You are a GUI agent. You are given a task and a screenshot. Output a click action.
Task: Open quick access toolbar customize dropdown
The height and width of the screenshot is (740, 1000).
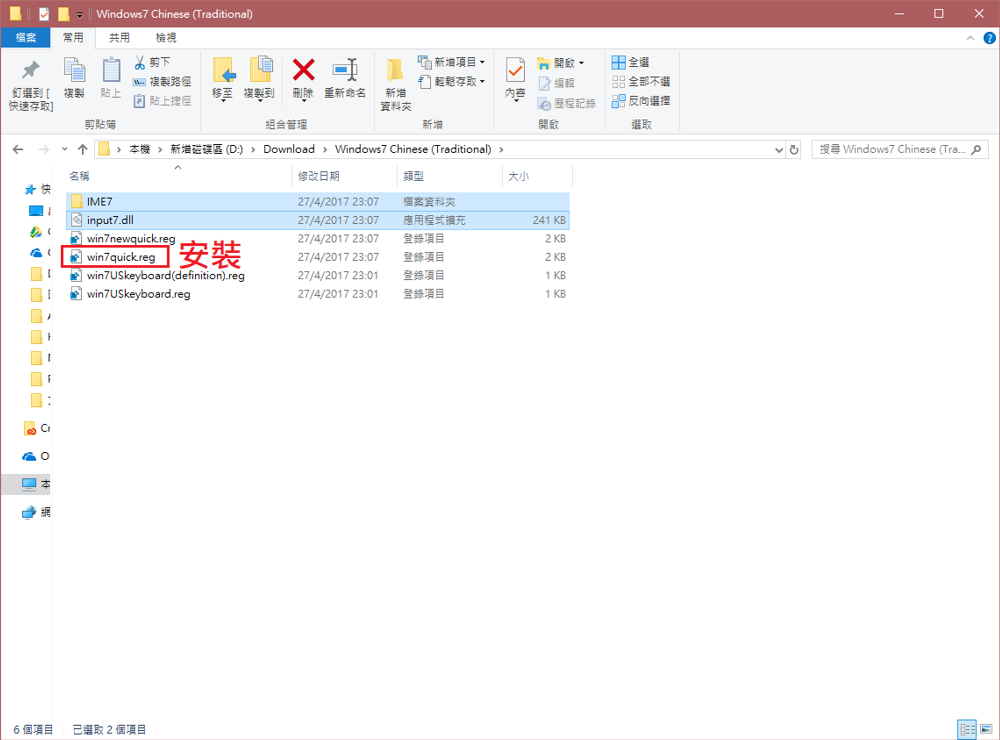(79, 14)
